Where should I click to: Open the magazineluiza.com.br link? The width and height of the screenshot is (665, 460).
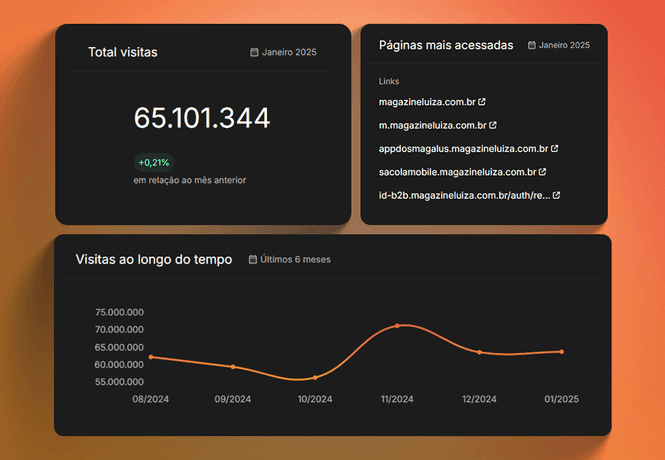(427, 102)
